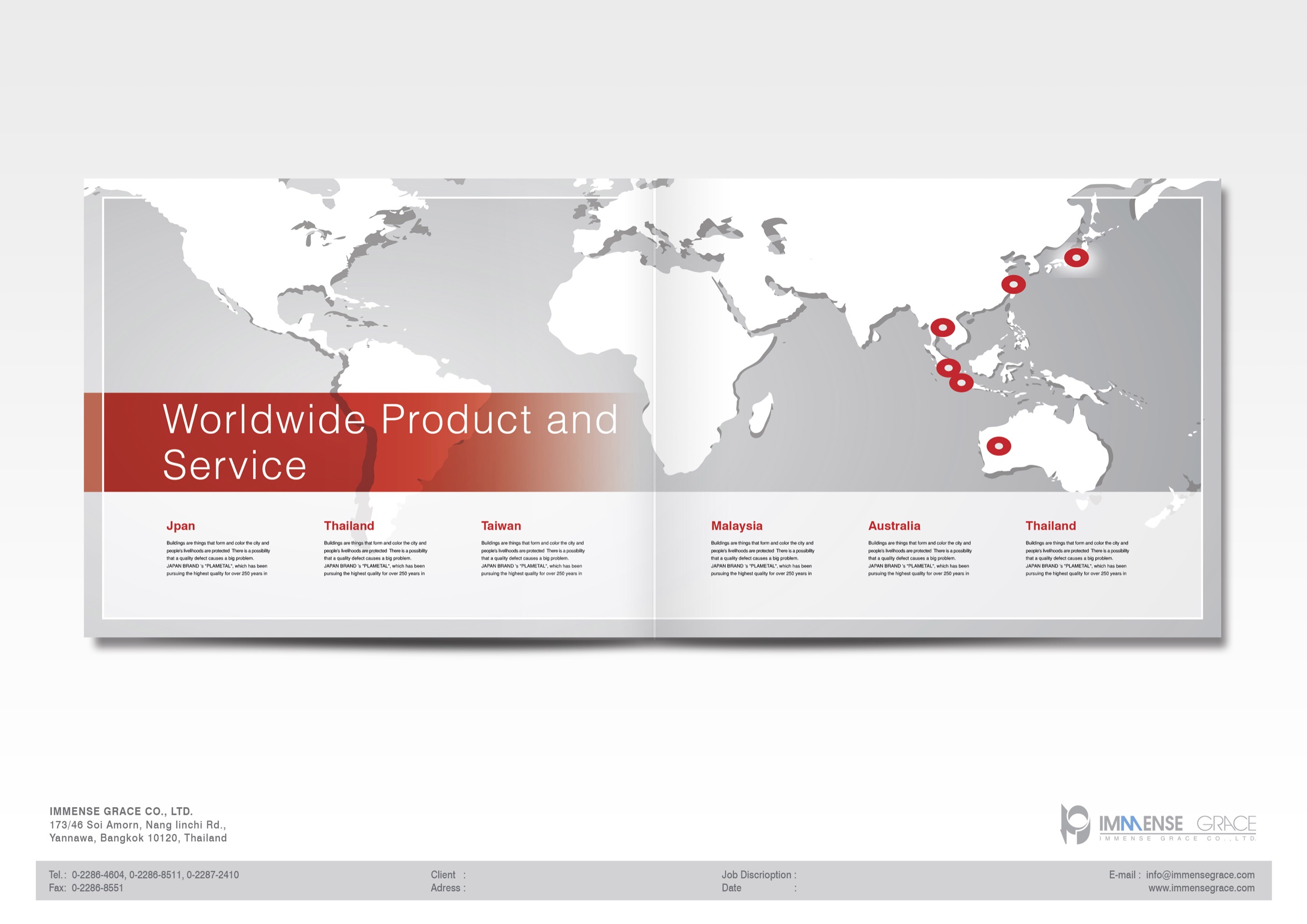Screen dimensions: 1307x924
Task: Click the Fax number line
Action: coord(86,888)
